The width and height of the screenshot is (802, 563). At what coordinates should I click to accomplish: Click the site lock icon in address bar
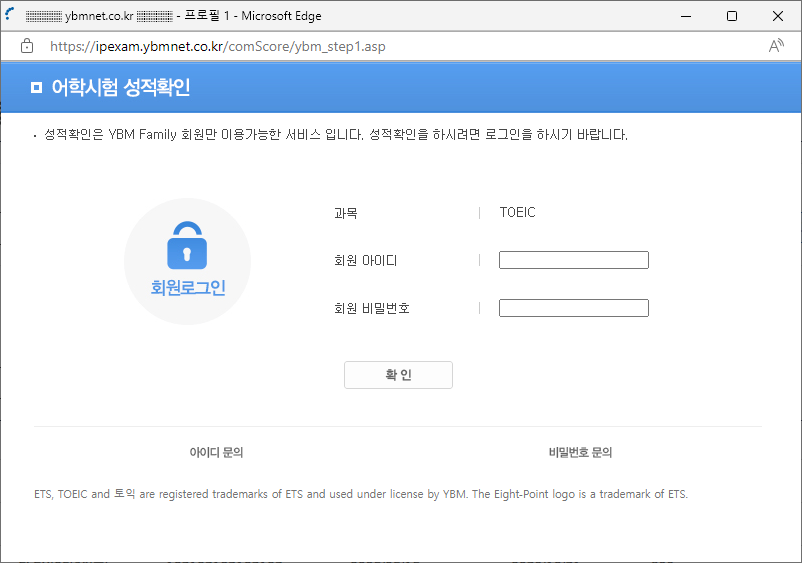pyautogui.click(x=27, y=46)
